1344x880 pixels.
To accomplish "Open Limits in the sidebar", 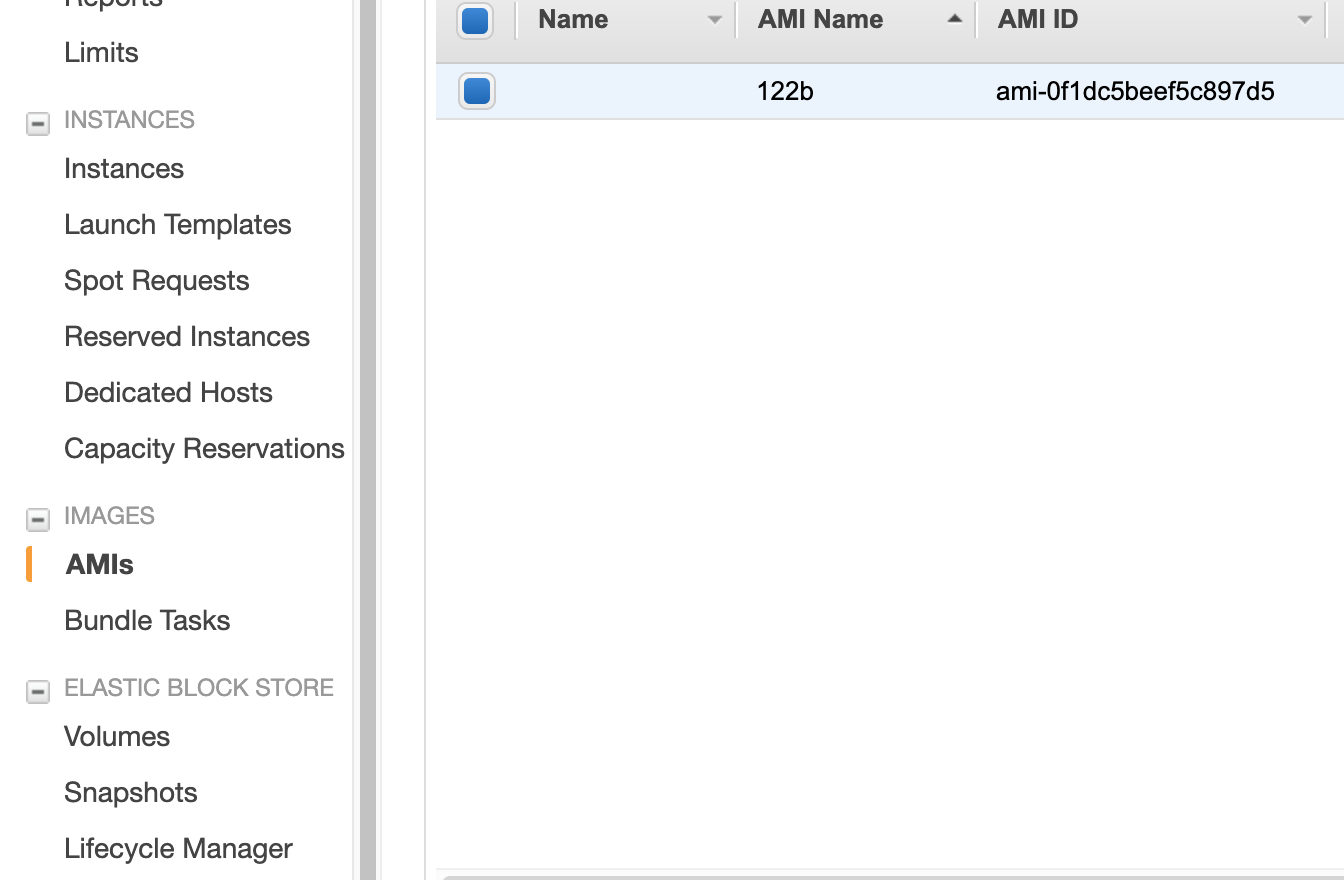I will 101,52.
